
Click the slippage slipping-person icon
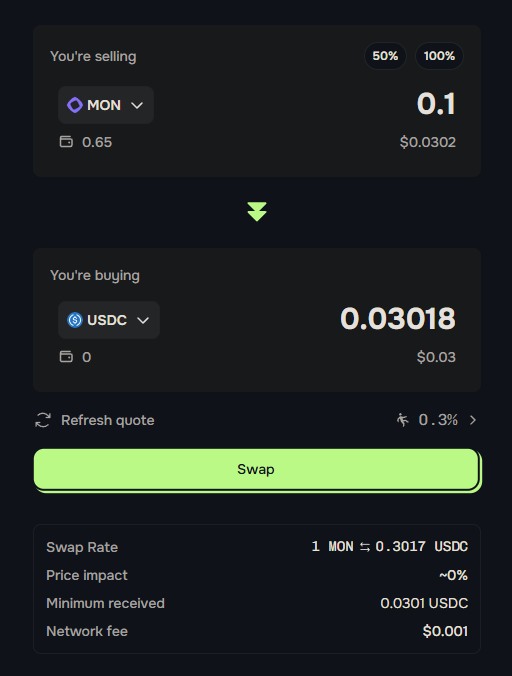tap(403, 419)
